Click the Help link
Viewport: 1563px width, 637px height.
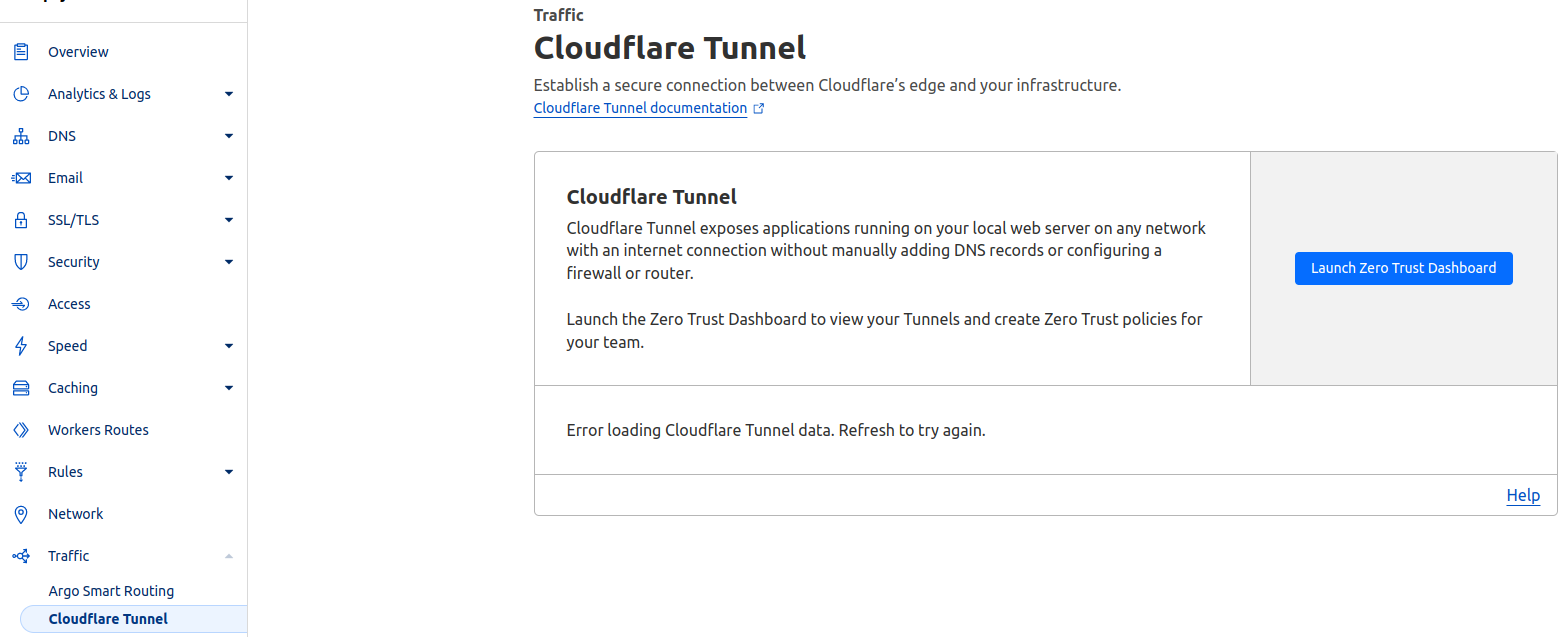[1522, 495]
